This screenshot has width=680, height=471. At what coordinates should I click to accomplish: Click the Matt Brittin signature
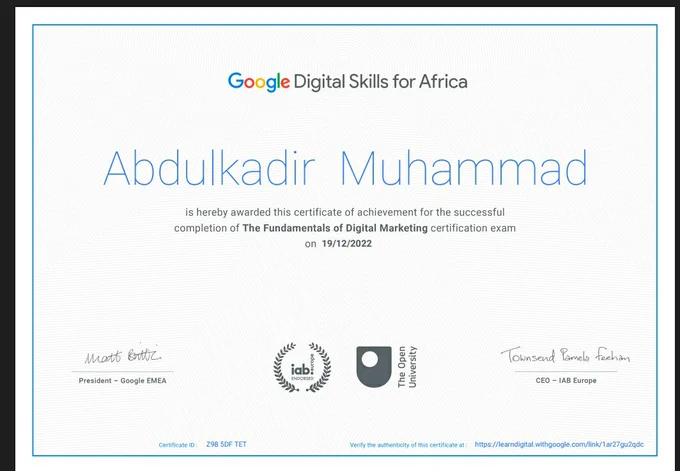(123, 356)
